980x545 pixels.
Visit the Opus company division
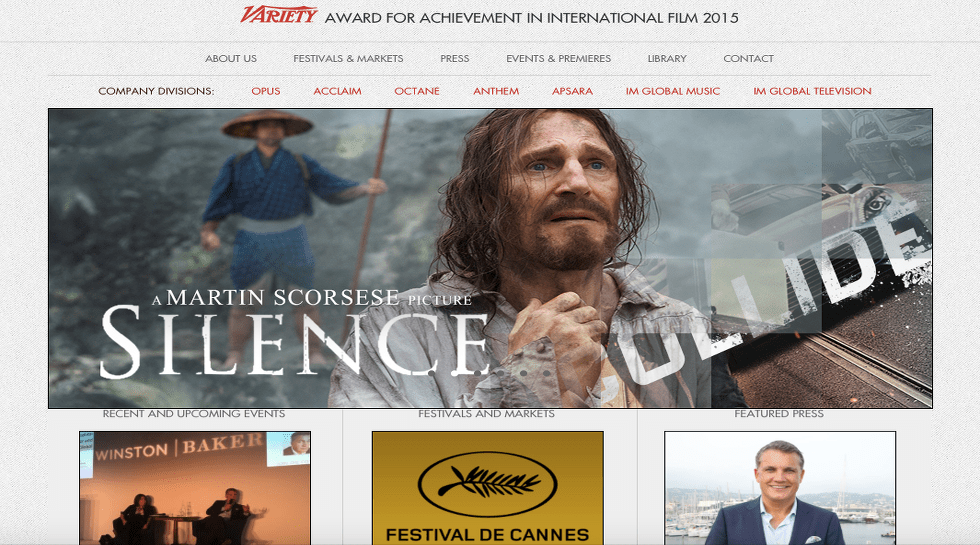[x=266, y=91]
